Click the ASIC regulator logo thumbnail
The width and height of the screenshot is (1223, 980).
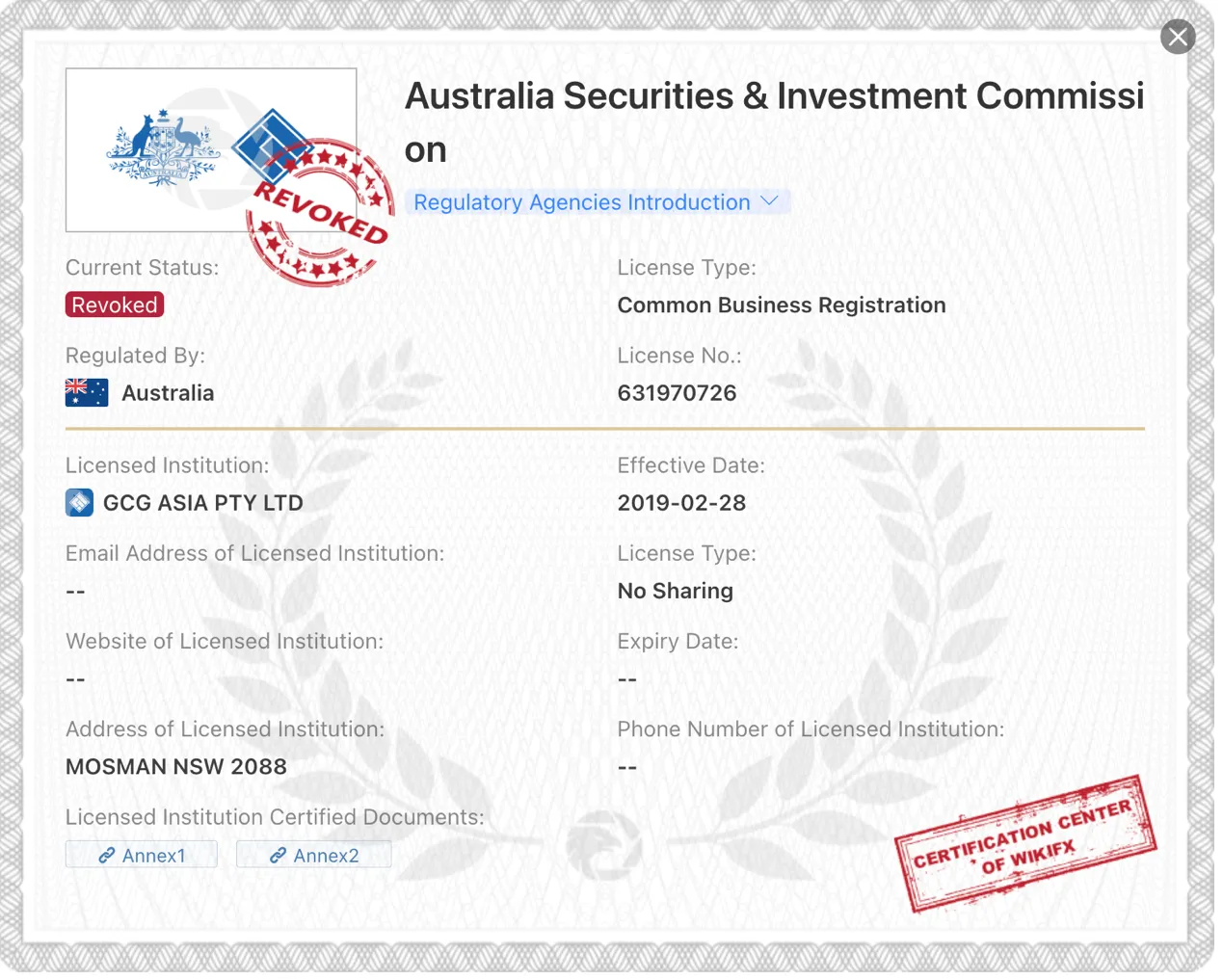[211, 150]
